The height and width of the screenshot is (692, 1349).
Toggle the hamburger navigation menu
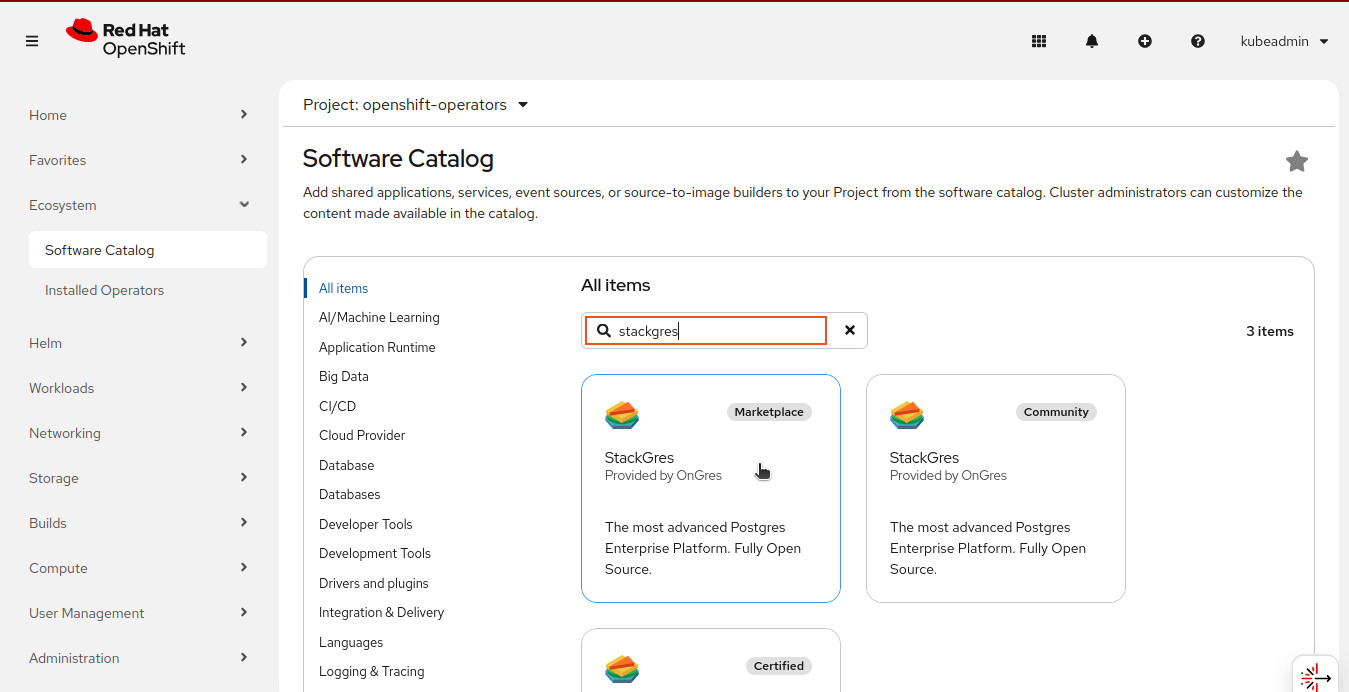(32, 41)
